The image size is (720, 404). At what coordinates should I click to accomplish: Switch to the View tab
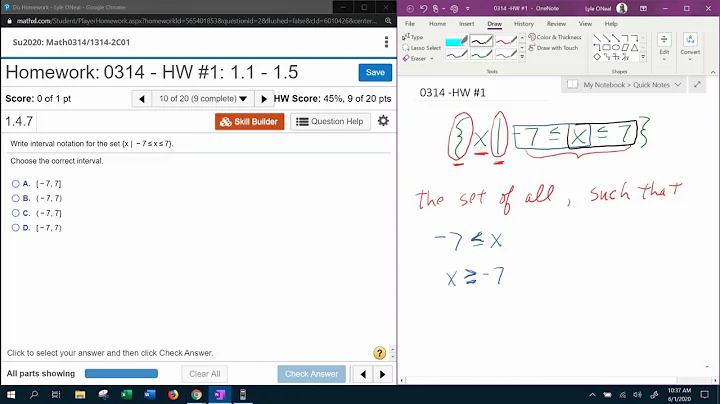(585, 23)
